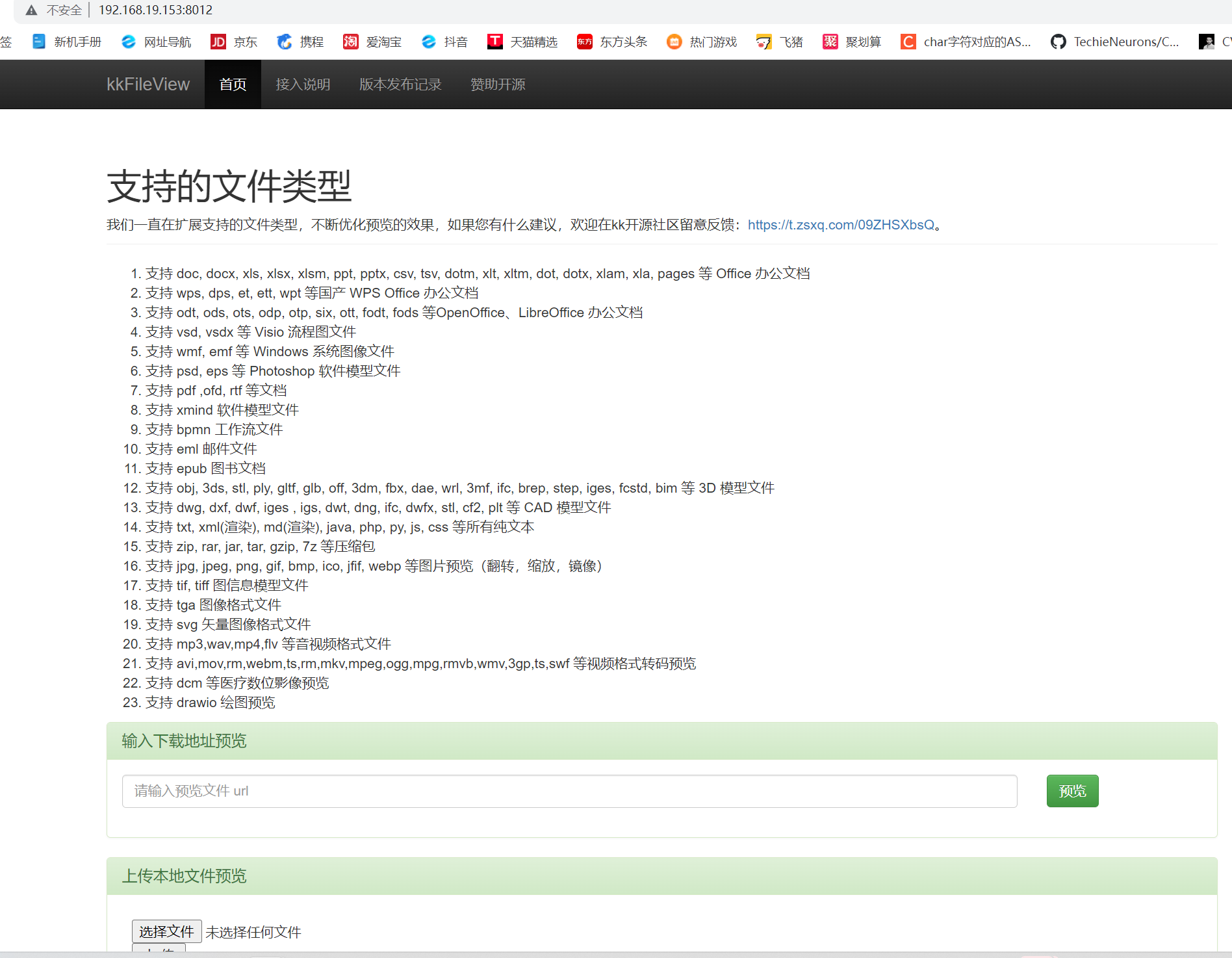Select the 赞助开源 nav item
The height and width of the screenshot is (958, 1232).
[497, 84]
